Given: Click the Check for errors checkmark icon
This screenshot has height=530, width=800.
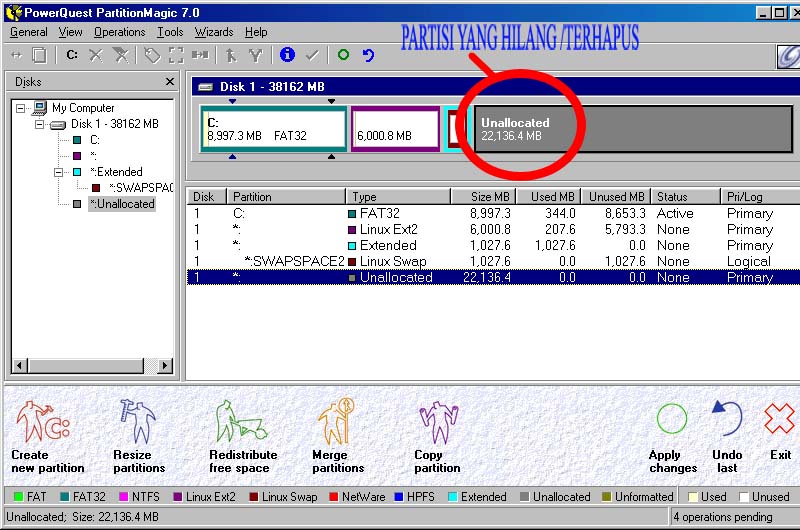Looking at the screenshot, I should click(x=312, y=55).
